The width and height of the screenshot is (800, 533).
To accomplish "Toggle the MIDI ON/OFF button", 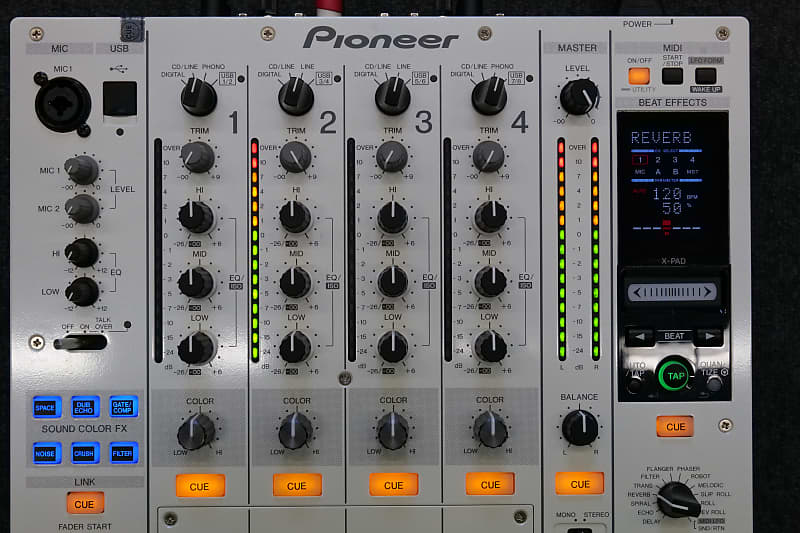I will click(639, 76).
